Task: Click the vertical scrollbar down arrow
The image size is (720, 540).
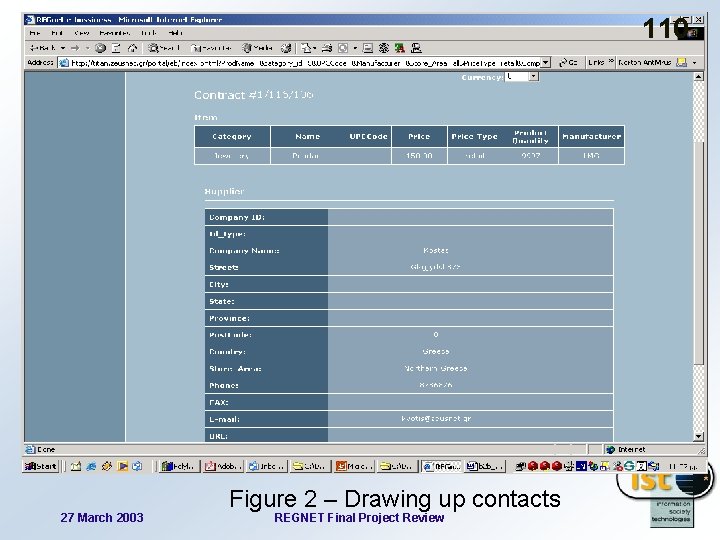Action: pyautogui.click(x=698, y=437)
